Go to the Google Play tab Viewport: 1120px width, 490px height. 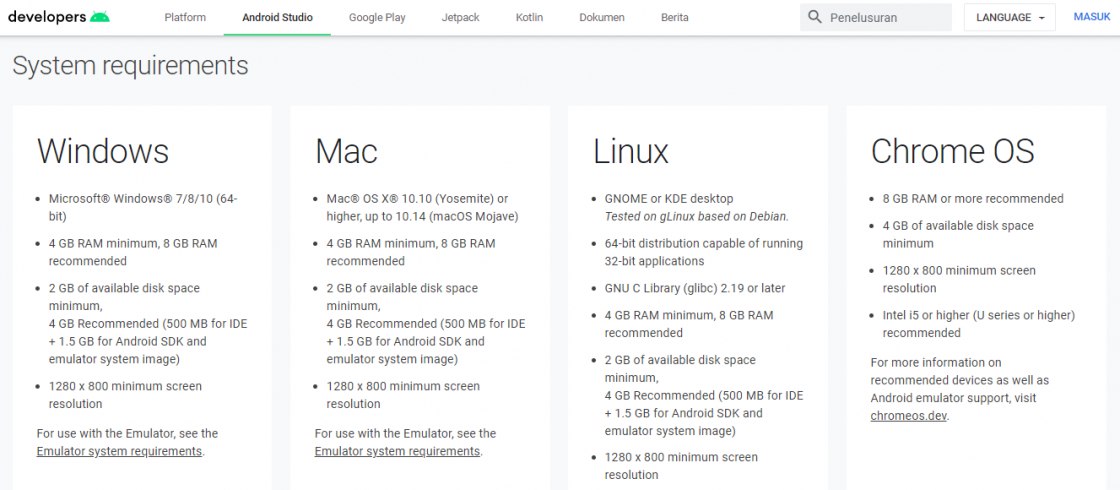377,17
